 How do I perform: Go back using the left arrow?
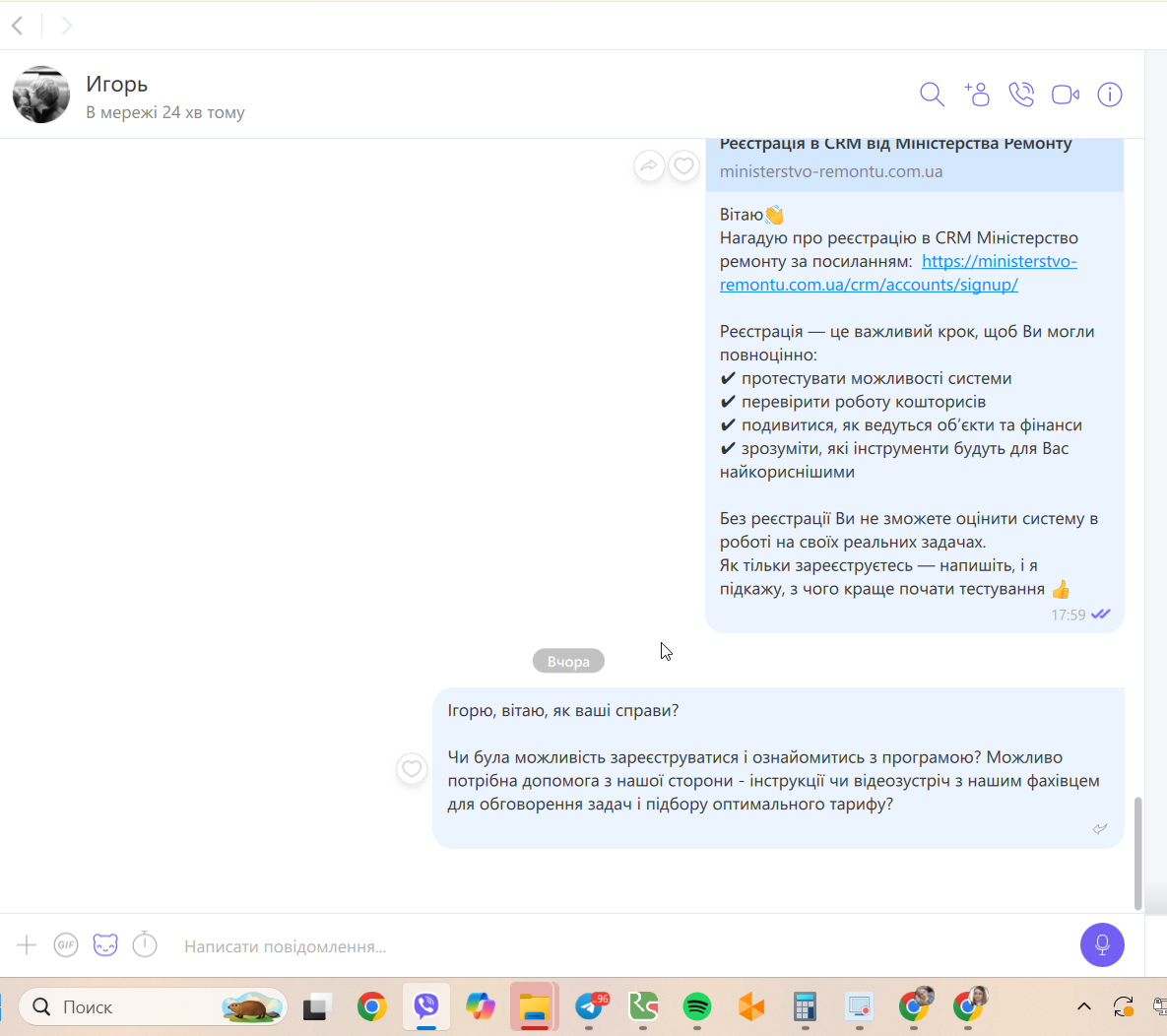pos(18,26)
